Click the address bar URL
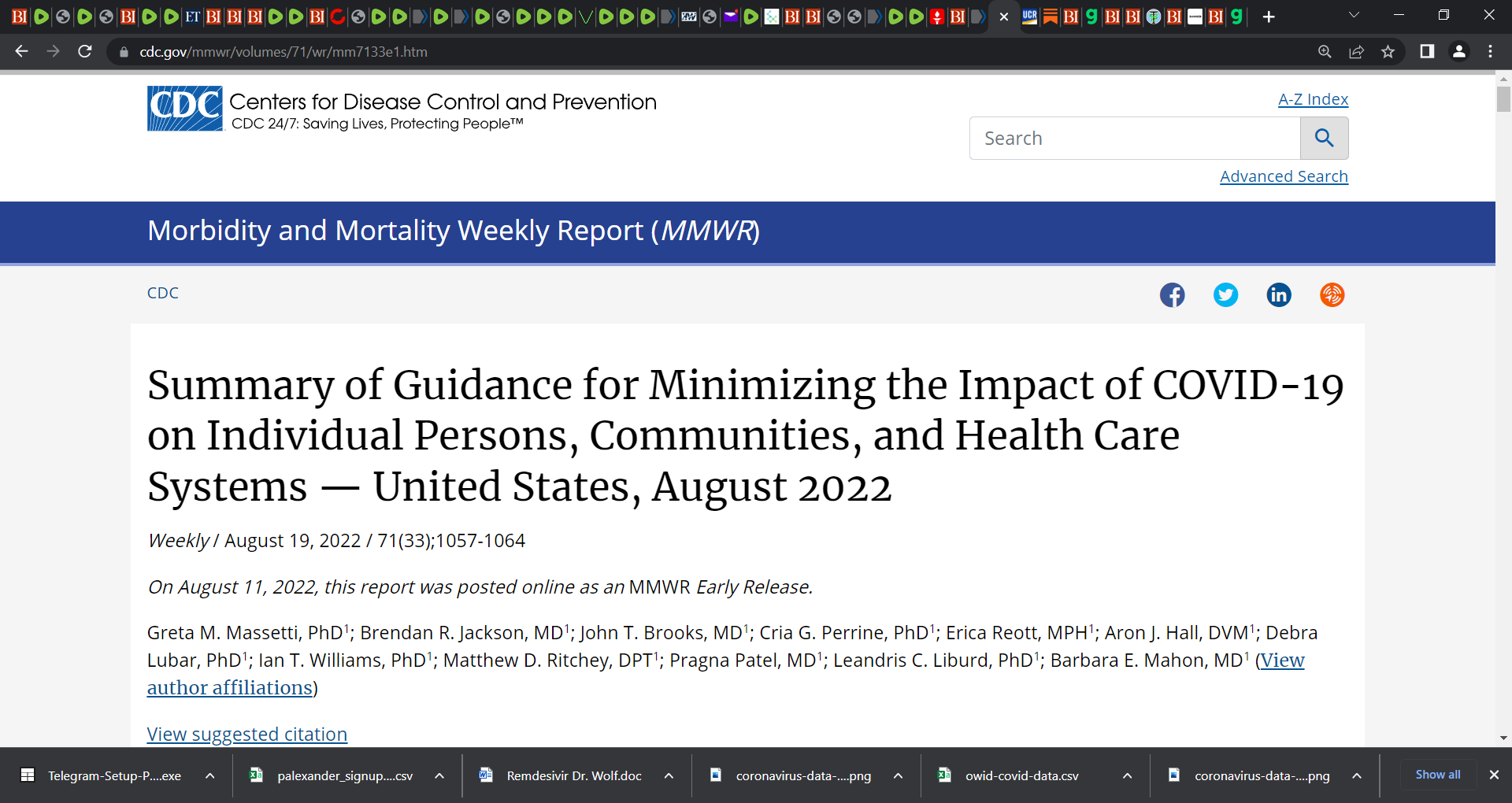This screenshot has height=803, width=1512. coord(283,52)
